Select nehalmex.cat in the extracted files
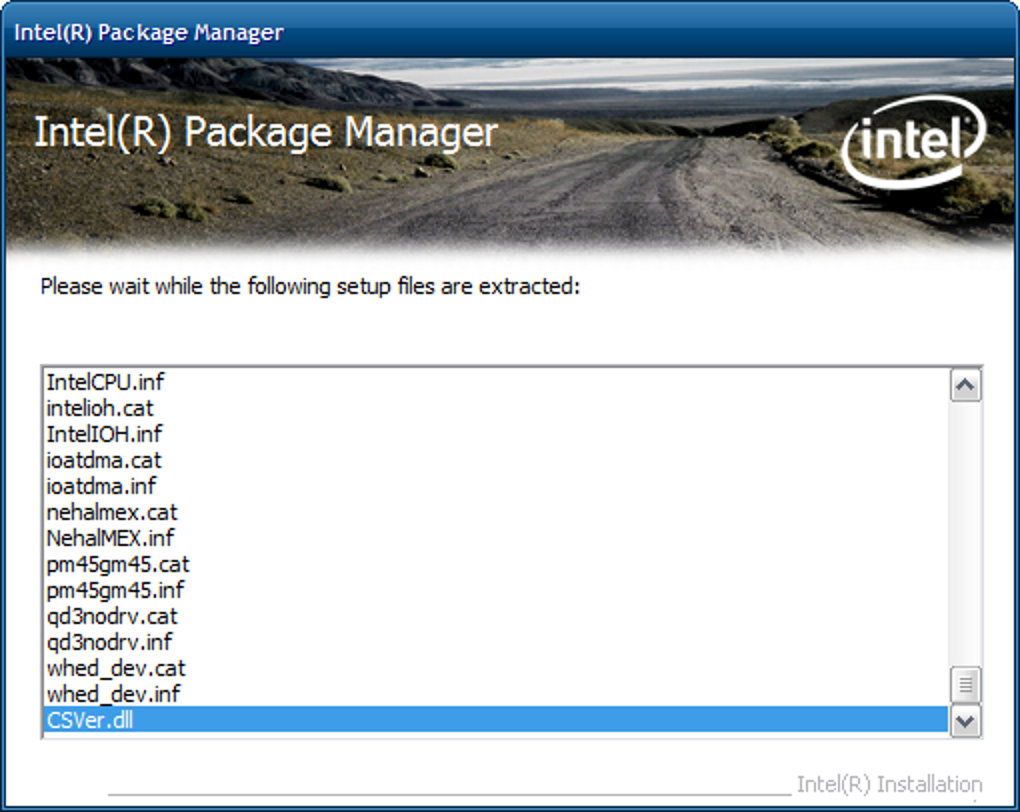 tap(111, 512)
